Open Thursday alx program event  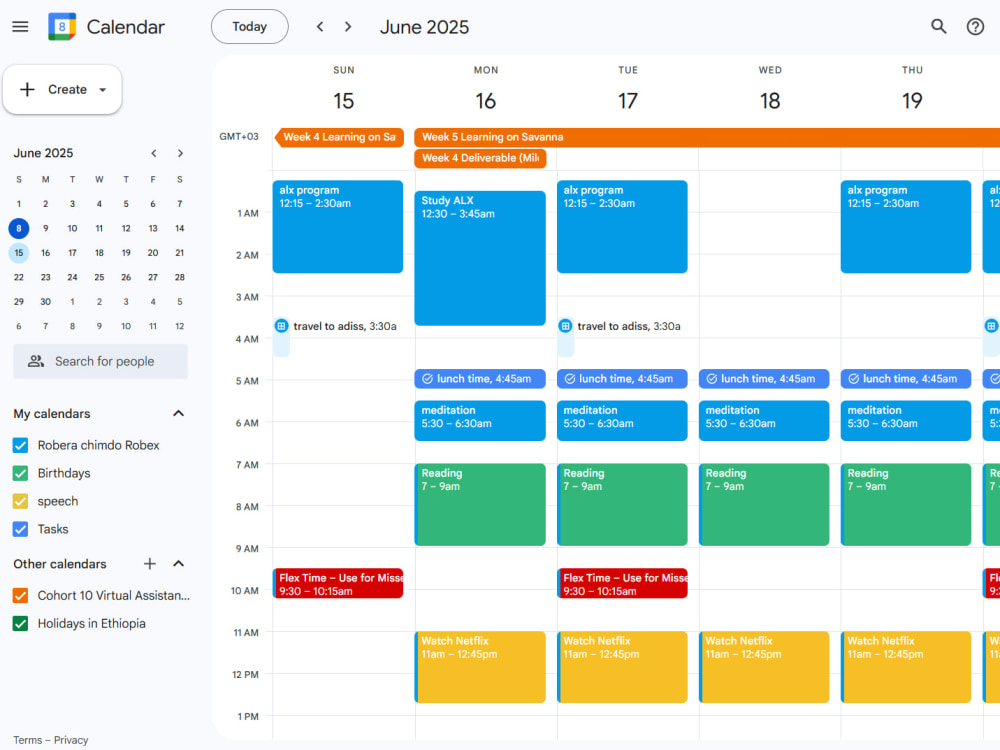coord(906,226)
